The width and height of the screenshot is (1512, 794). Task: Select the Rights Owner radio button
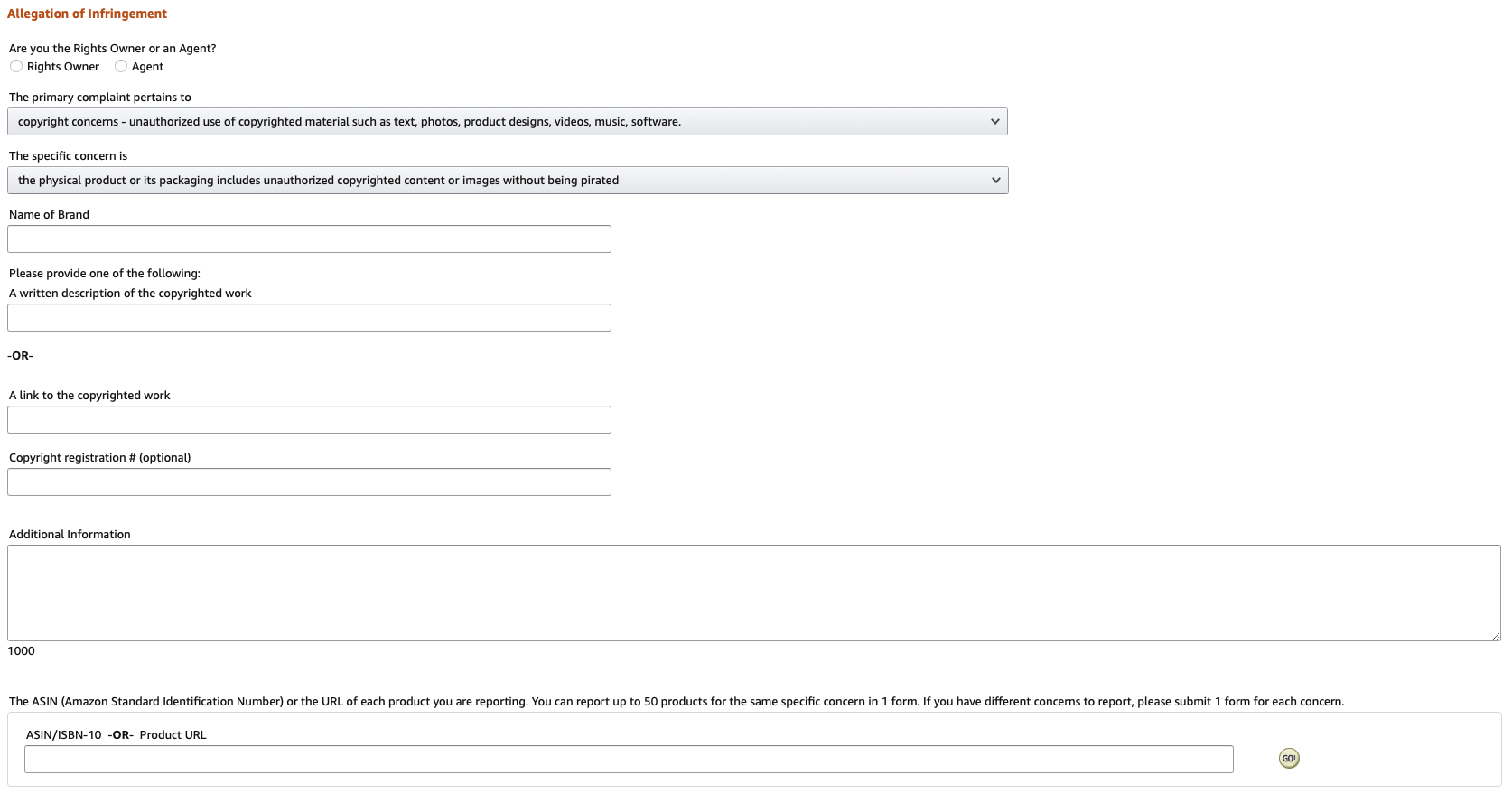pyautogui.click(x=16, y=66)
